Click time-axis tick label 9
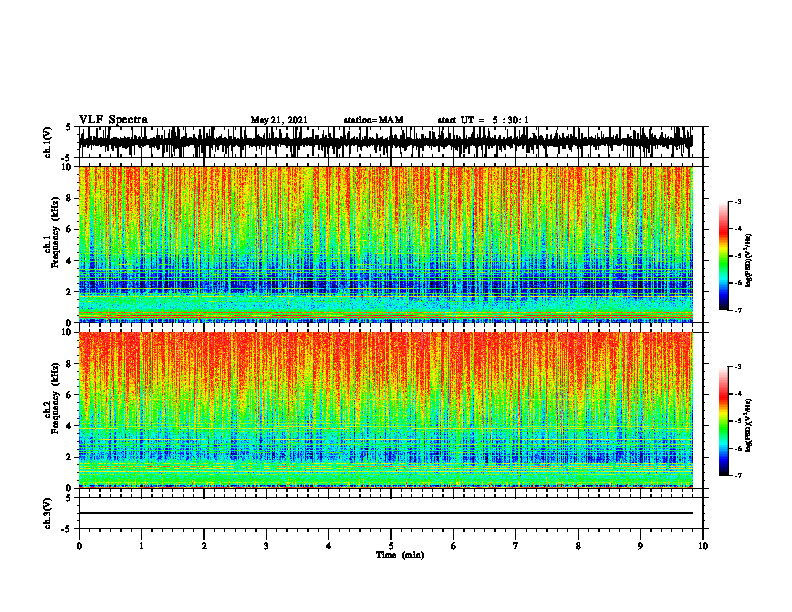 pos(640,546)
